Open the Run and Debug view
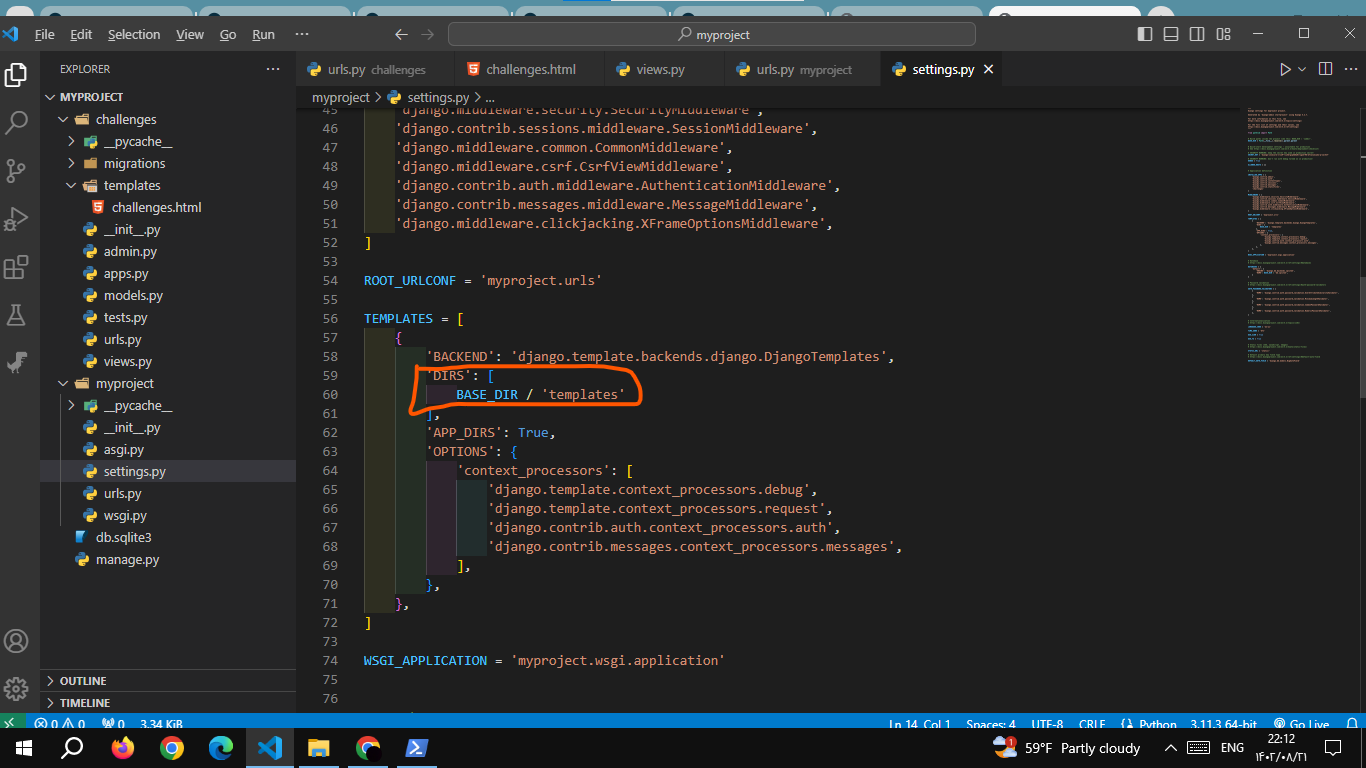The width and height of the screenshot is (1366, 768). click(17, 218)
